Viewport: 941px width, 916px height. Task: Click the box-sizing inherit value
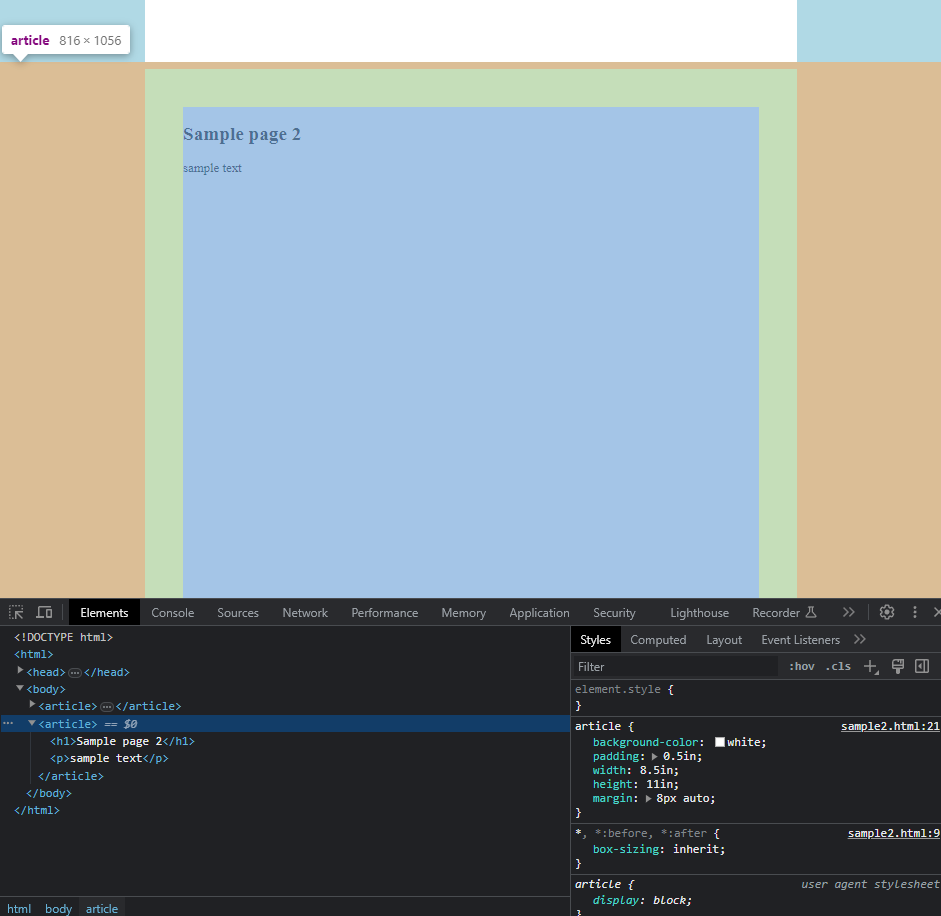pos(697,849)
